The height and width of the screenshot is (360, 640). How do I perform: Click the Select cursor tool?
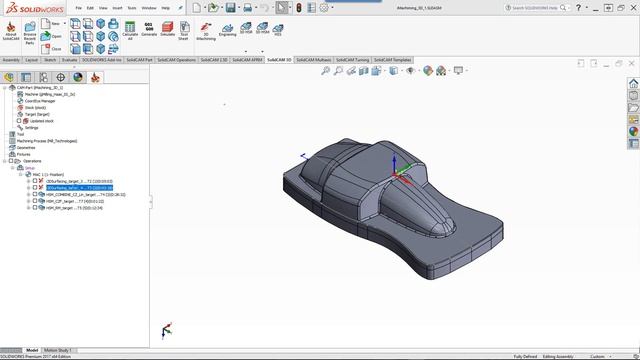(281, 8)
